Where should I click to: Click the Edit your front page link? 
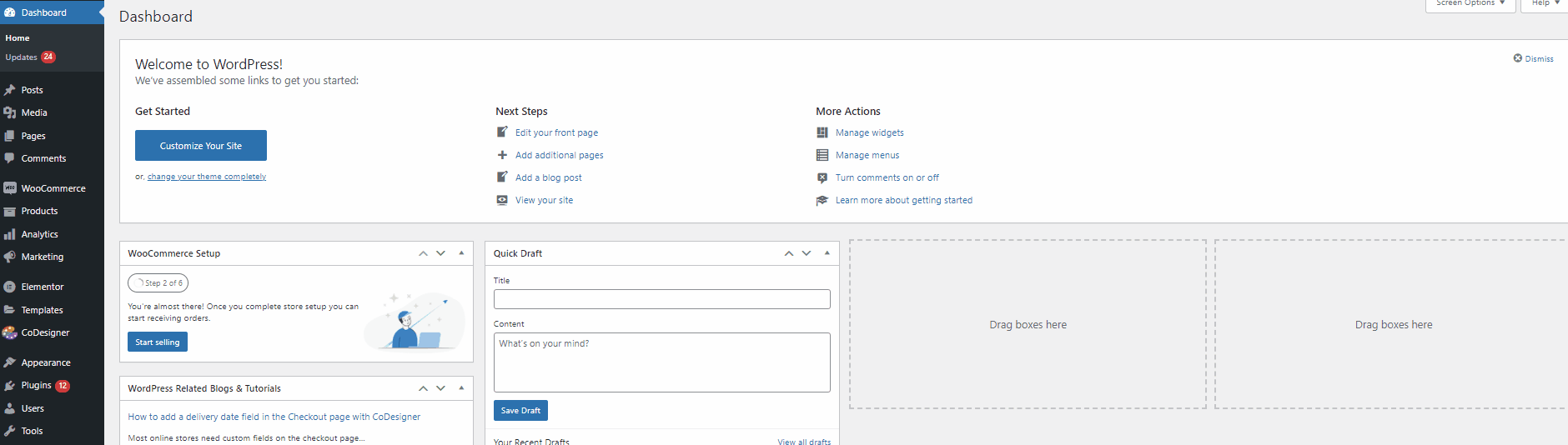(x=556, y=132)
